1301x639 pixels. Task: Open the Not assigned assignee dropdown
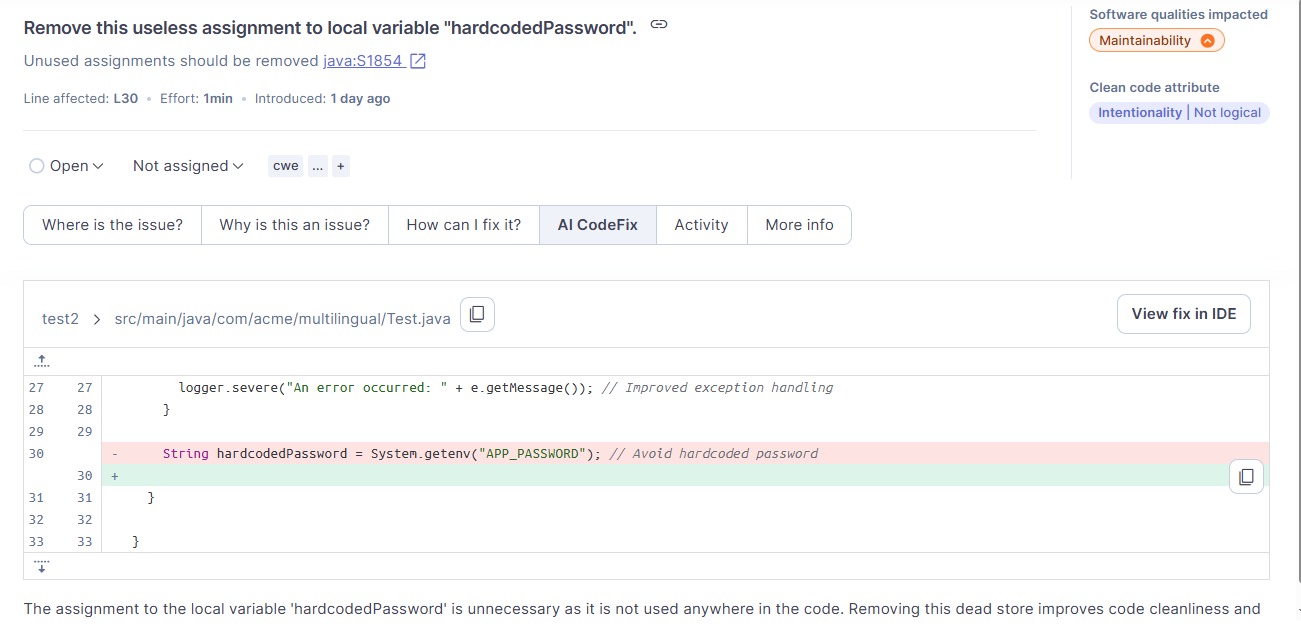[188, 166]
